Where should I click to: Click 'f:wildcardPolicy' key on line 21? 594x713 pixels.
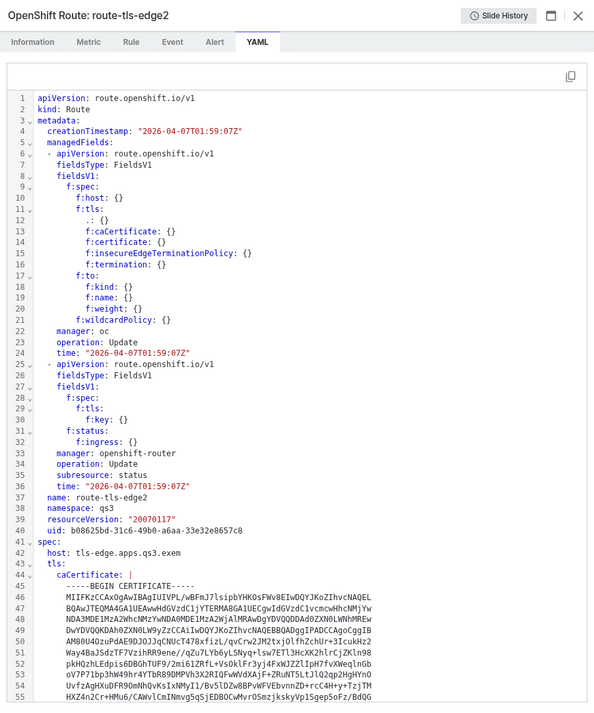tap(116, 320)
